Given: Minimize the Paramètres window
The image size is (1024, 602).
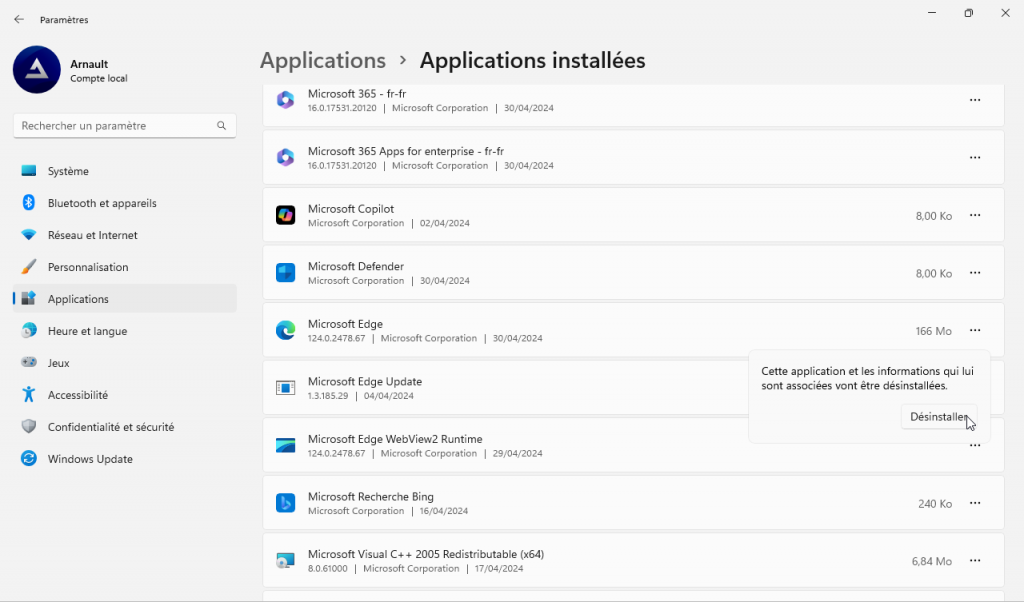Looking at the screenshot, I should 932,13.
